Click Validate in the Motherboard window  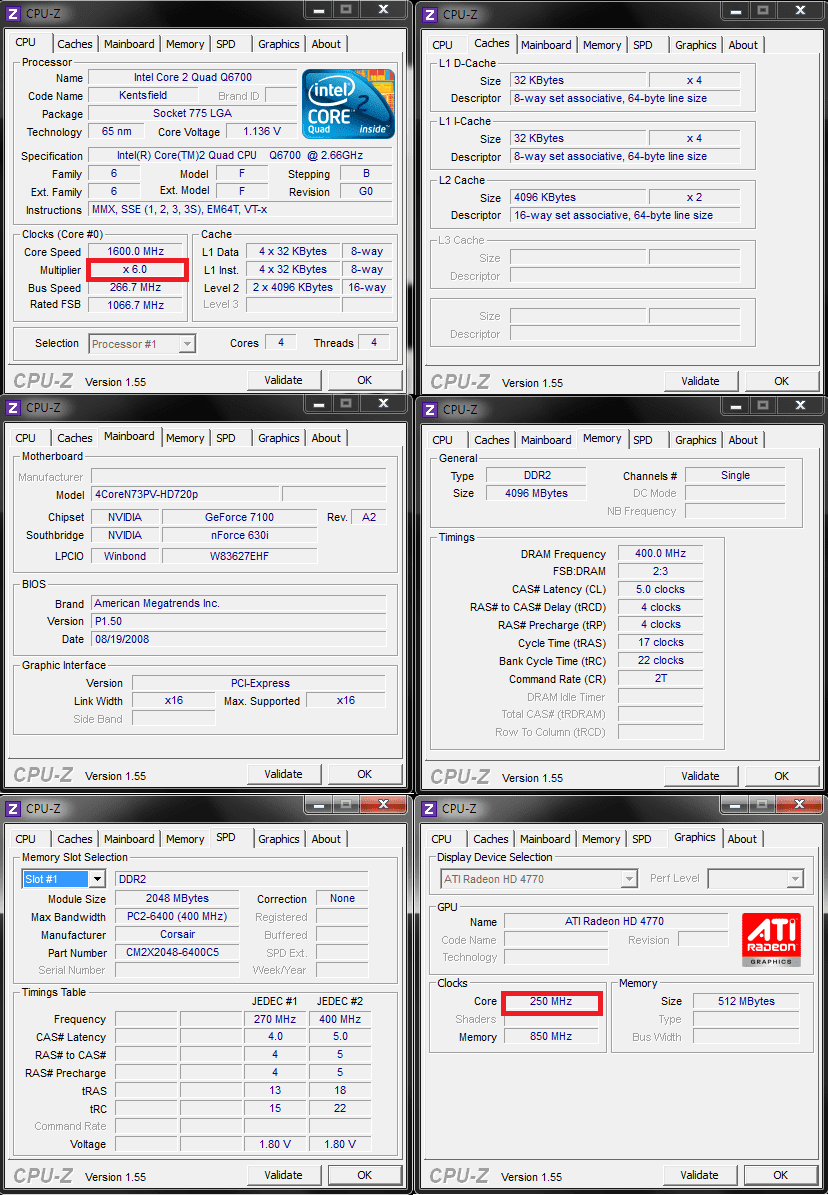[284, 774]
